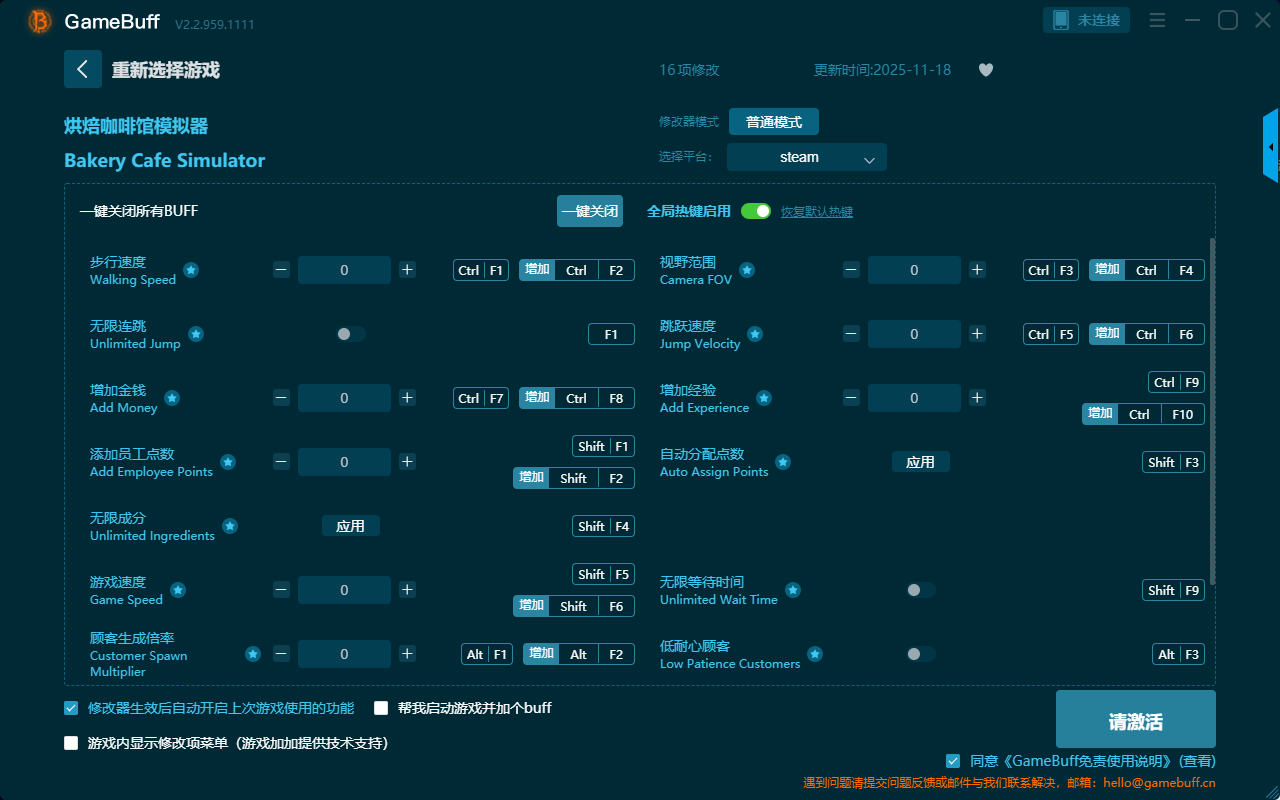The height and width of the screenshot is (800, 1280).
Task: Click the star icon next to Unlimited Ingredients
Action: (230, 526)
